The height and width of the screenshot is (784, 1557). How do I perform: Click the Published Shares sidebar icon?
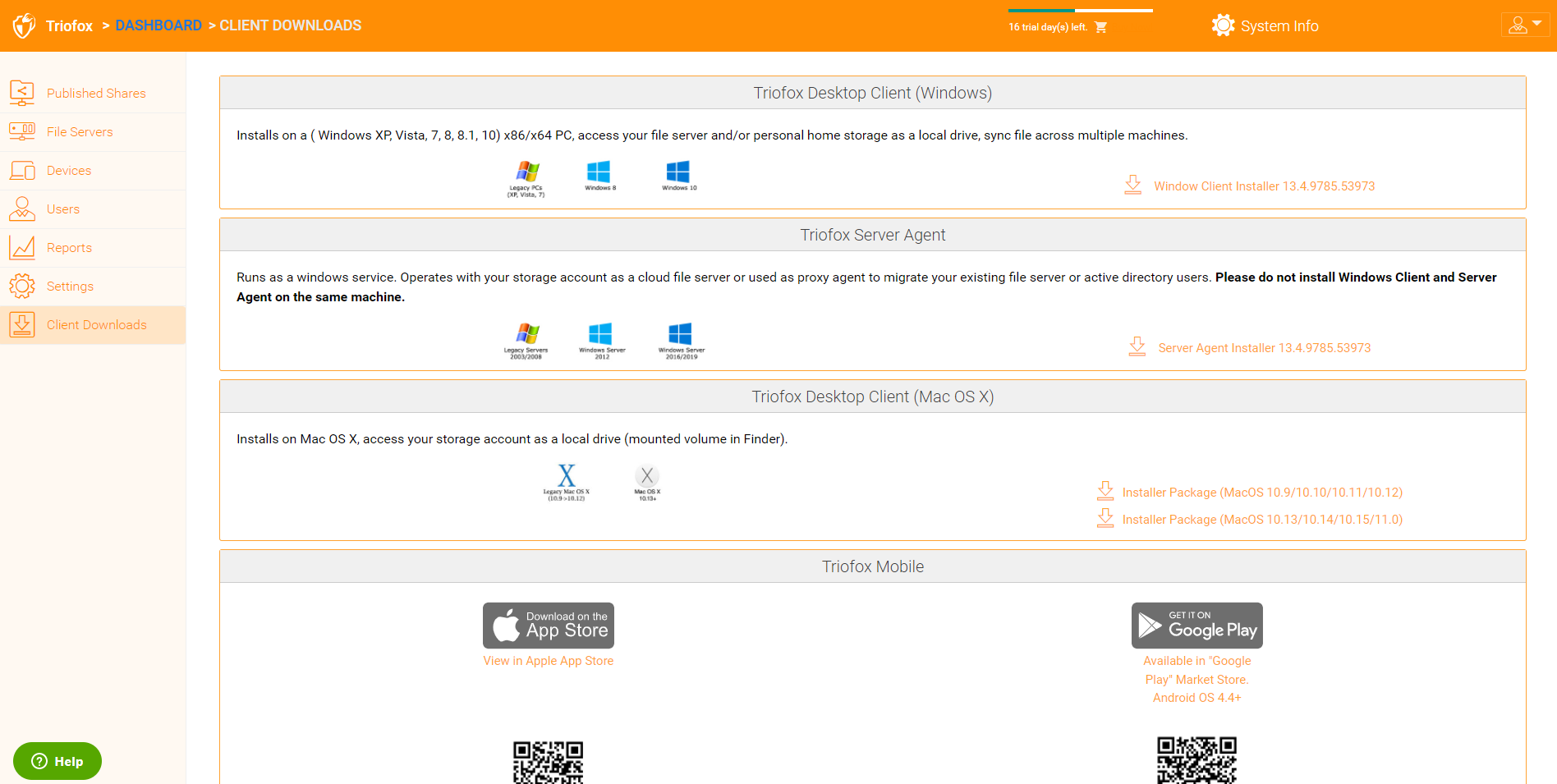(x=22, y=93)
